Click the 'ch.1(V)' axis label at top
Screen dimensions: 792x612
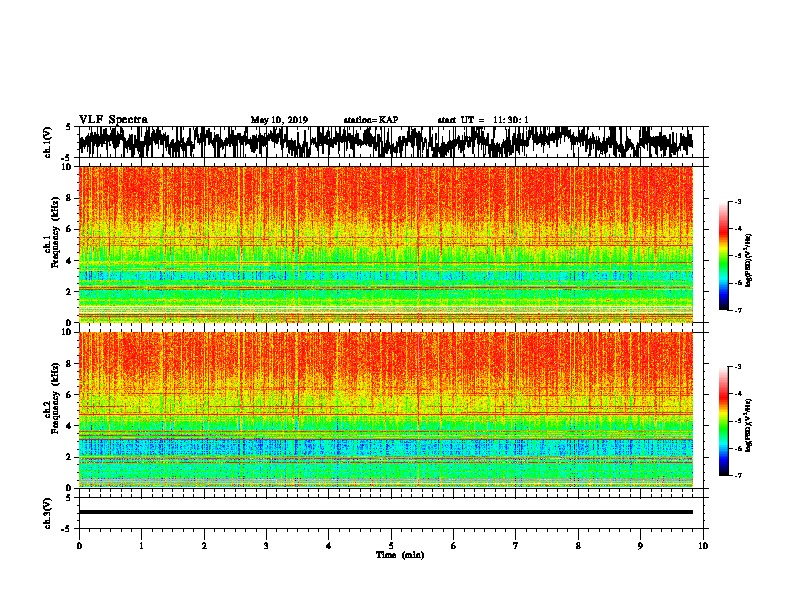tap(48, 142)
